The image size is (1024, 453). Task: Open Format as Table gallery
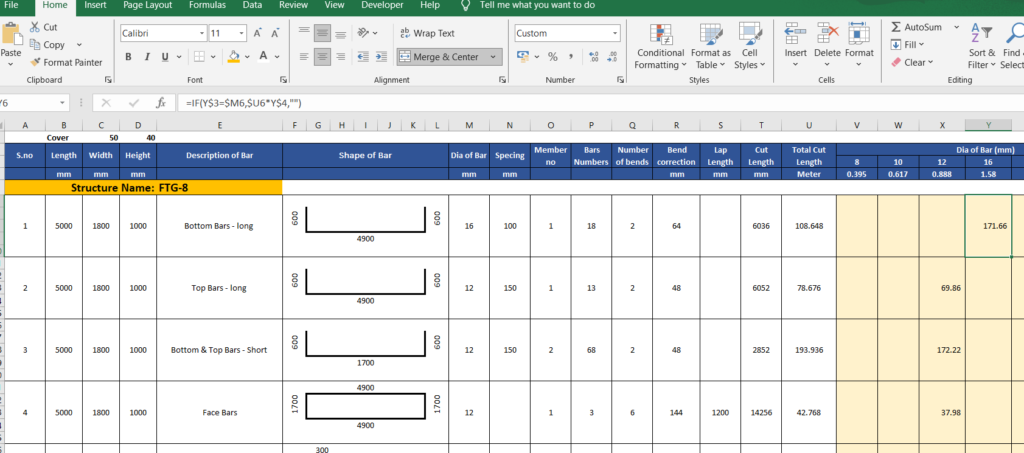[711, 46]
